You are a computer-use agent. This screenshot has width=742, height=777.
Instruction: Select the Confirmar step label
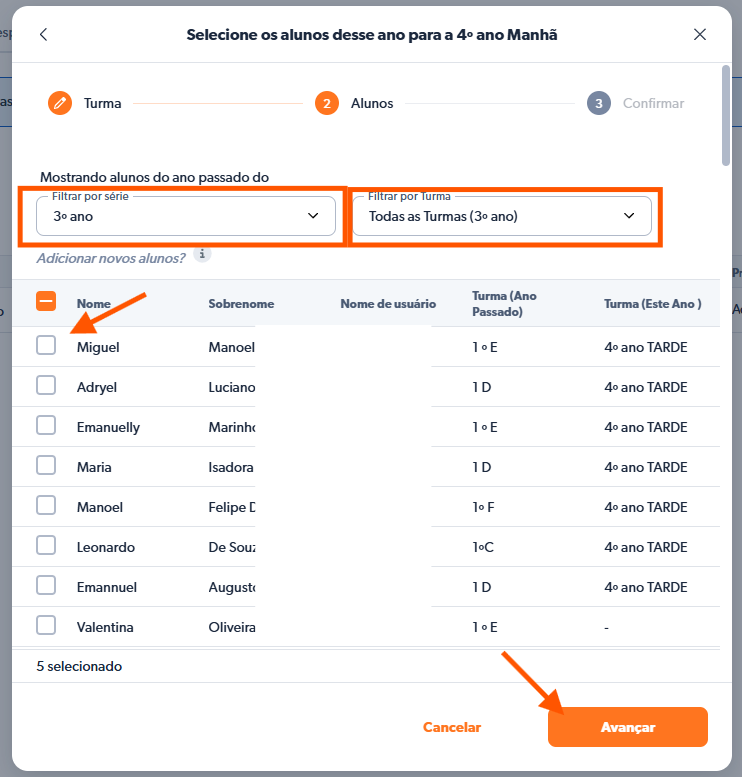pos(653,103)
